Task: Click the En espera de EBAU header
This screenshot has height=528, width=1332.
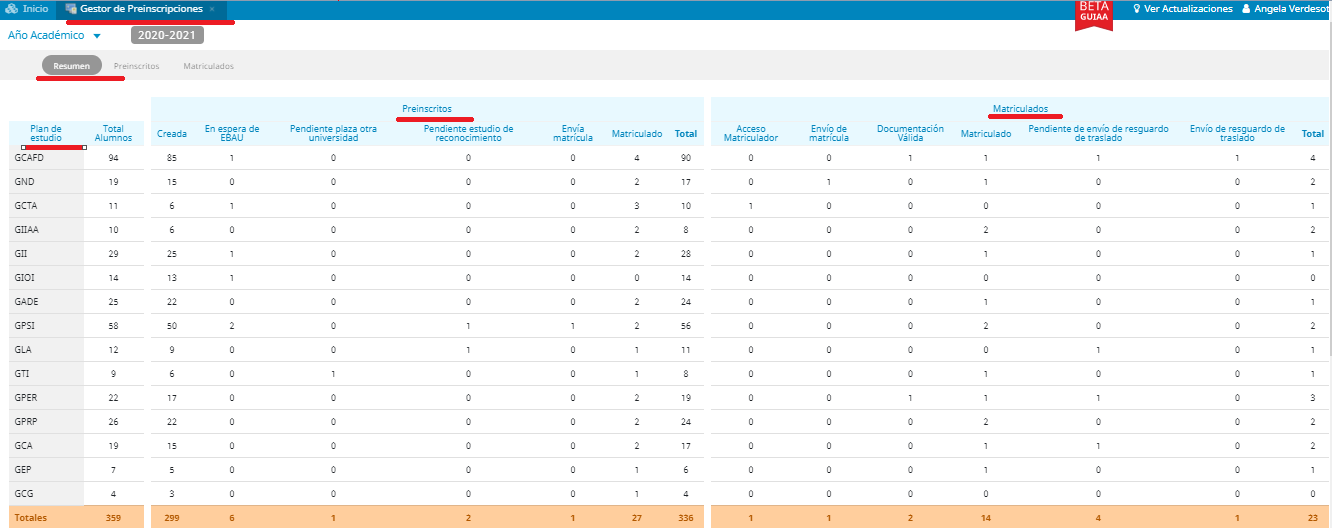Action: coord(232,133)
